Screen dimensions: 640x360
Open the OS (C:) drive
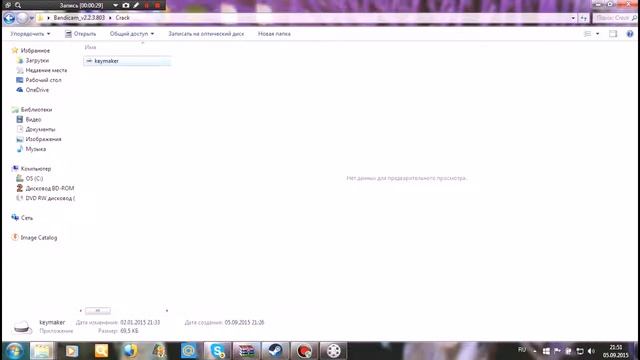(x=34, y=178)
